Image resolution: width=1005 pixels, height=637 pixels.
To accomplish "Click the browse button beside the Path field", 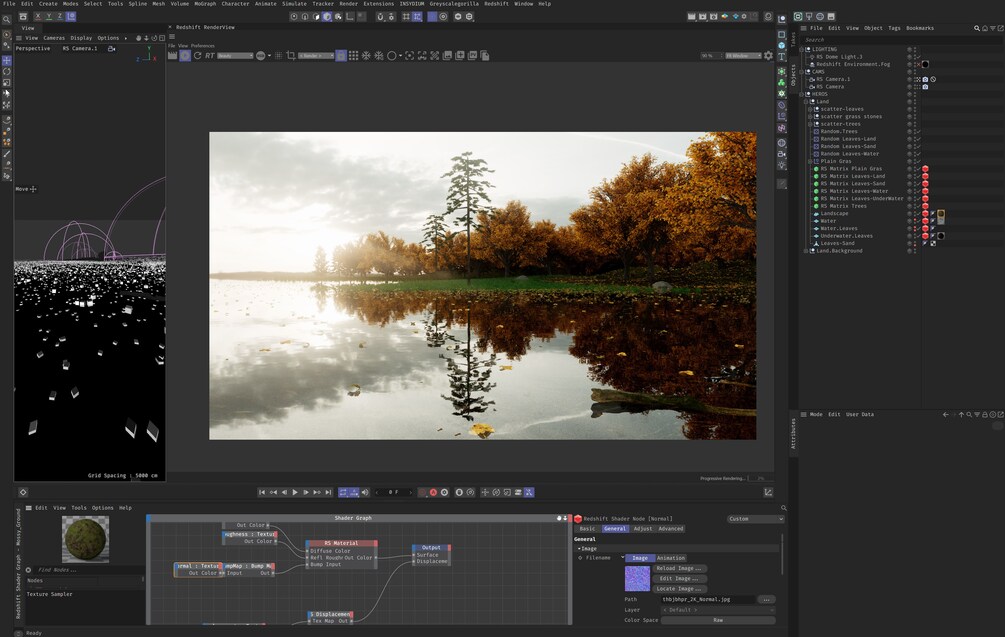I will click(x=766, y=600).
